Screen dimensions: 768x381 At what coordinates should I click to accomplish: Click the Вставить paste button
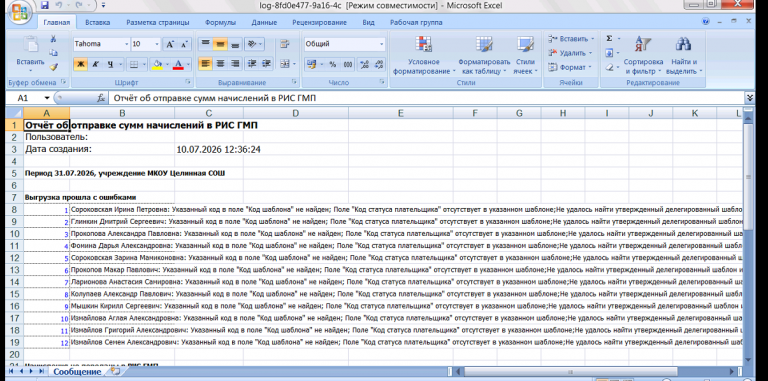pyautogui.click(x=30, y=54)
